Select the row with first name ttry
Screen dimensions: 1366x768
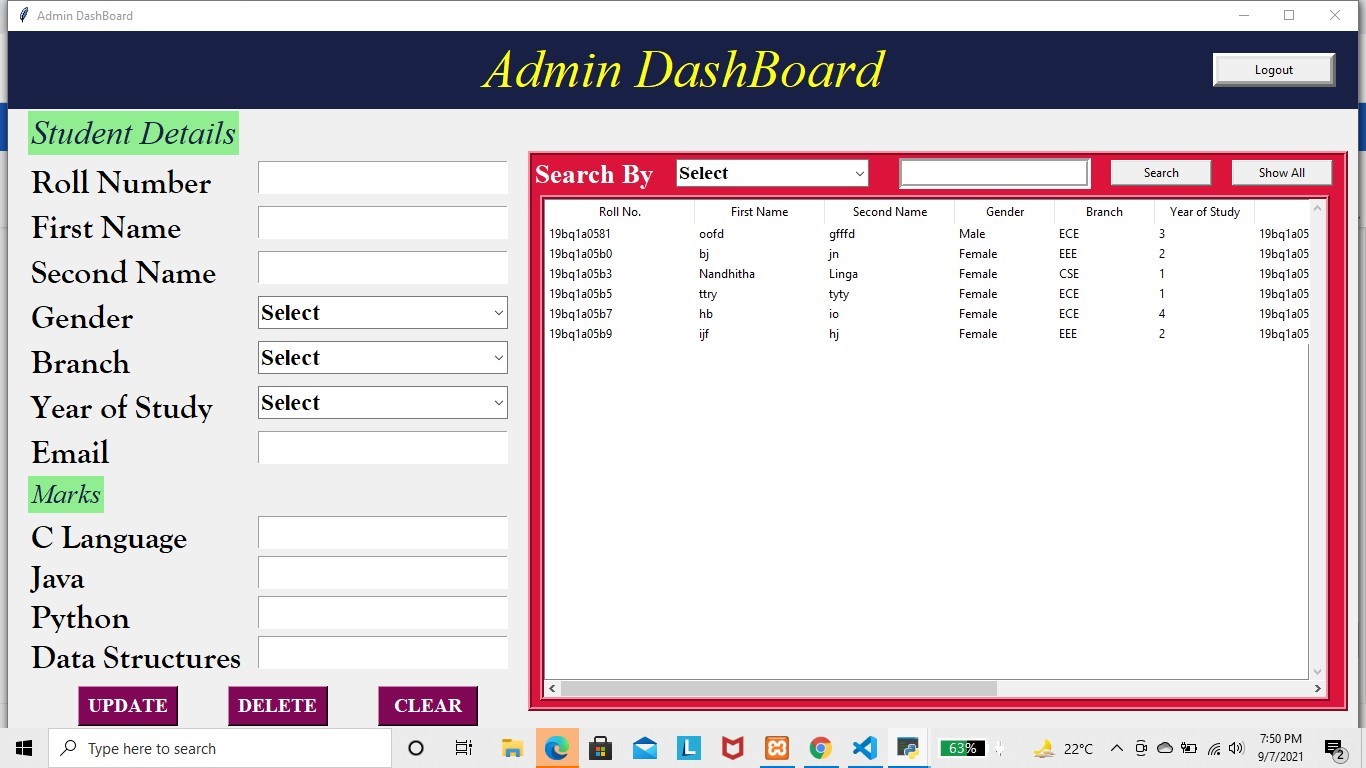tap(926, 294)
